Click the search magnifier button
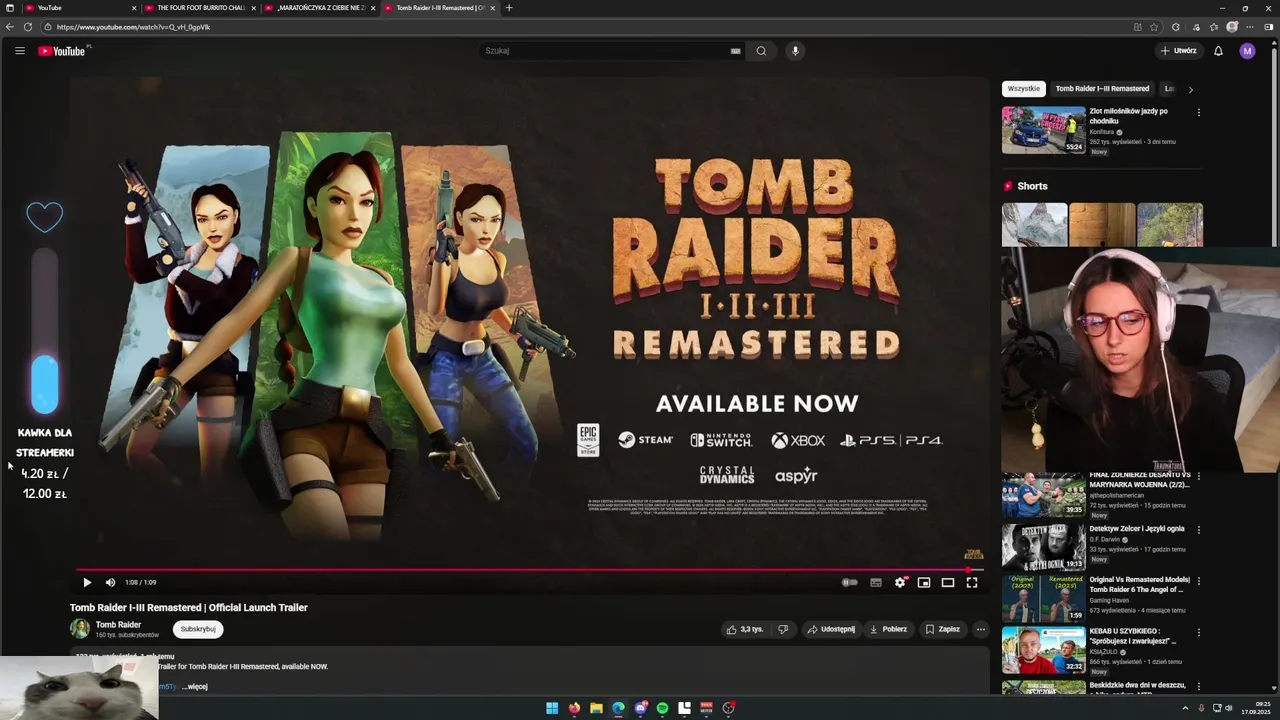 [x=761, y=51]
